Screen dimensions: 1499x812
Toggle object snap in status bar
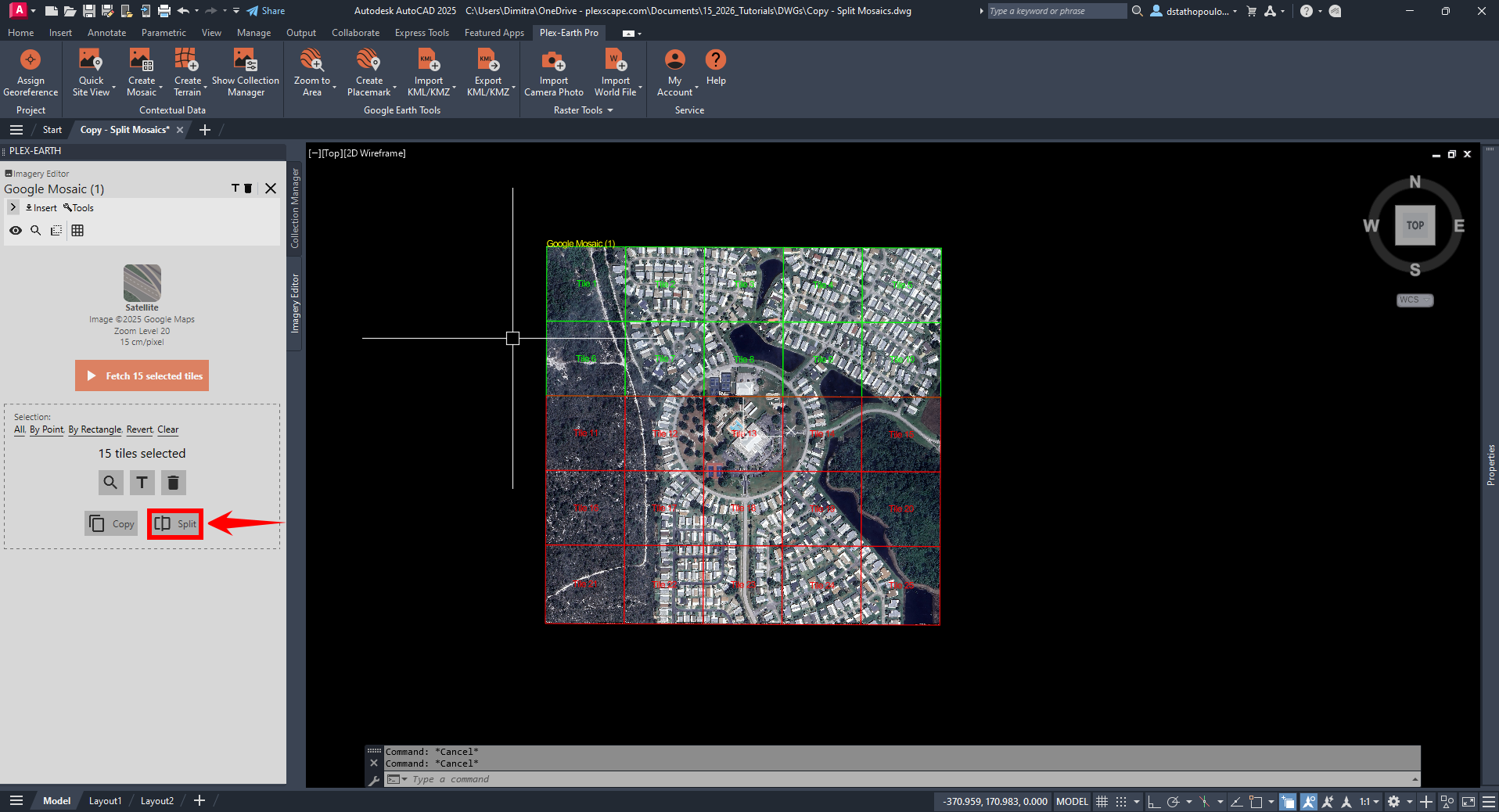pos(1256,802)
